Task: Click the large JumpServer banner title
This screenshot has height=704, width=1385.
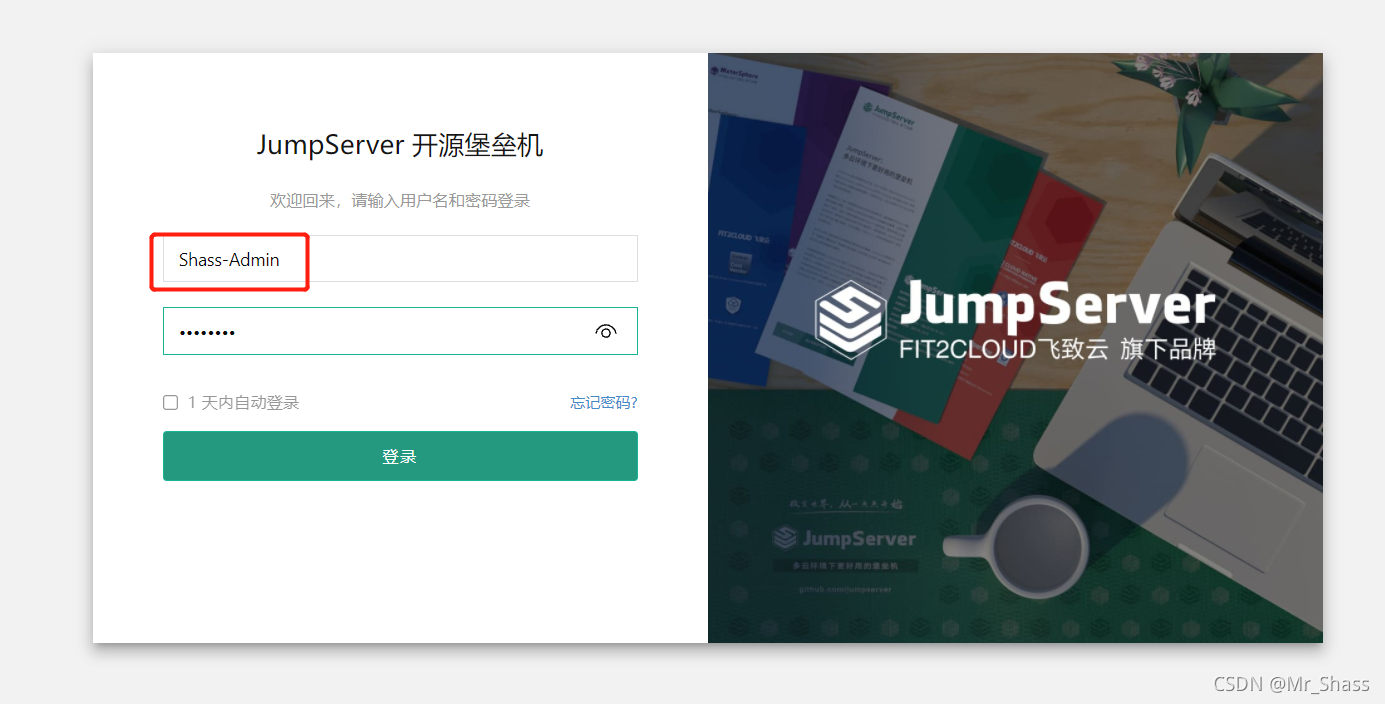Action: pyautogui.click(x=1058, y=305)
